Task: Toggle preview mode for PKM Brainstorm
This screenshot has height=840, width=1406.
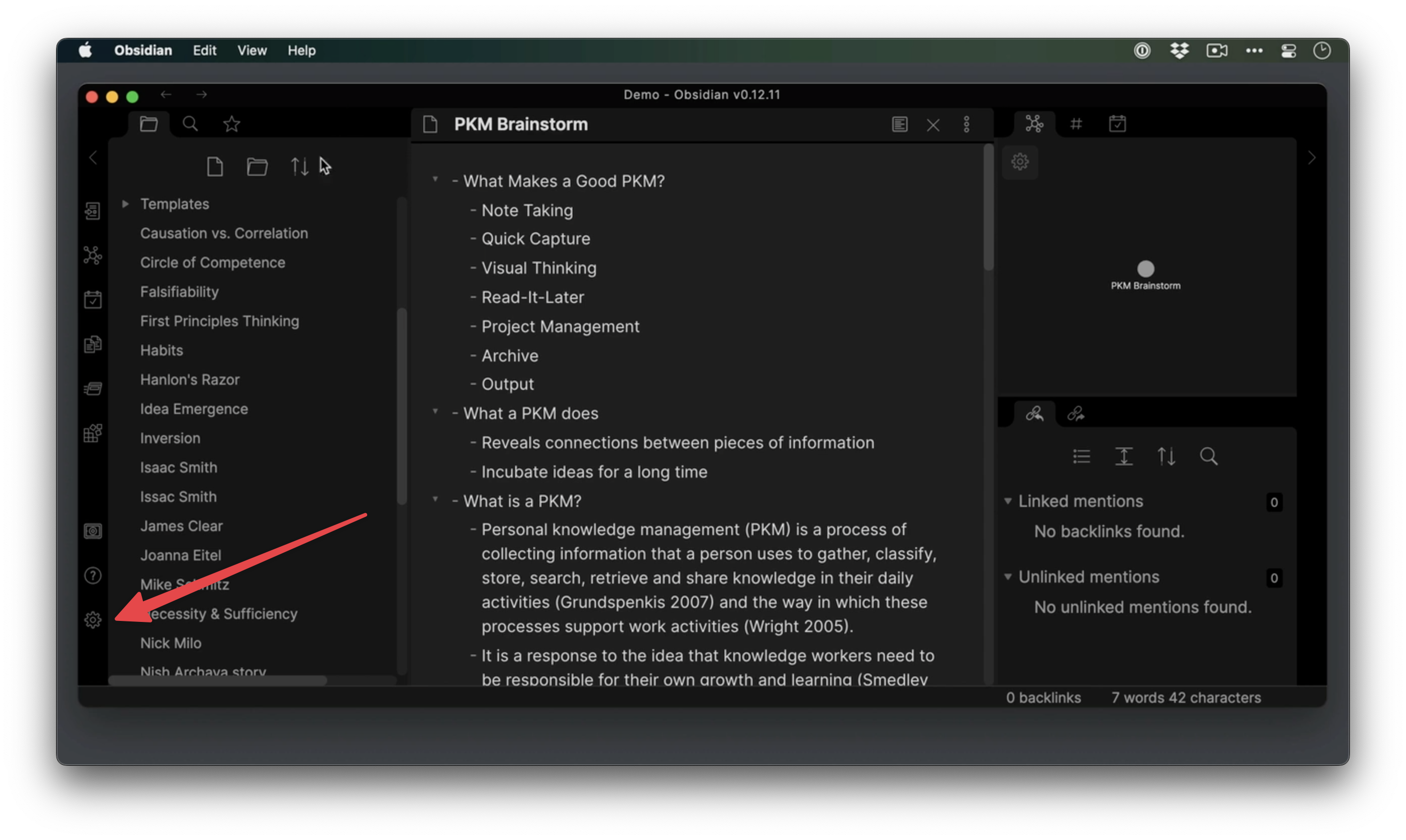Action: tap(899, 125)
